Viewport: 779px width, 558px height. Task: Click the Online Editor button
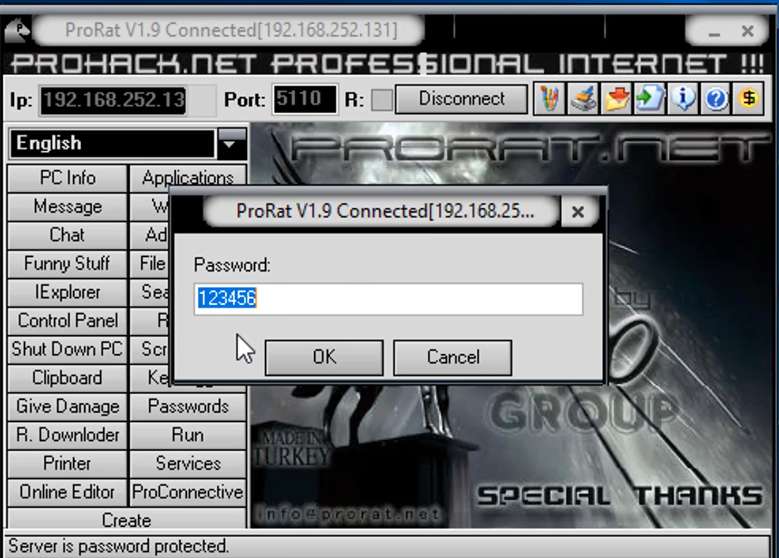point(68,492)
